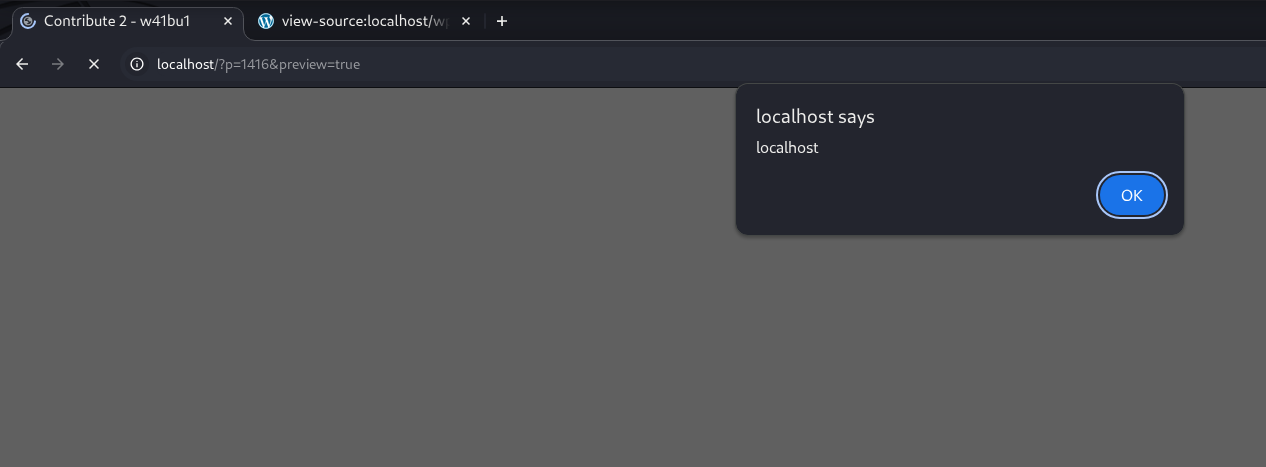This screenshot has width=1266, height=467.
Task: Click empty space inside alert dialog
Action: pos(920,195)
